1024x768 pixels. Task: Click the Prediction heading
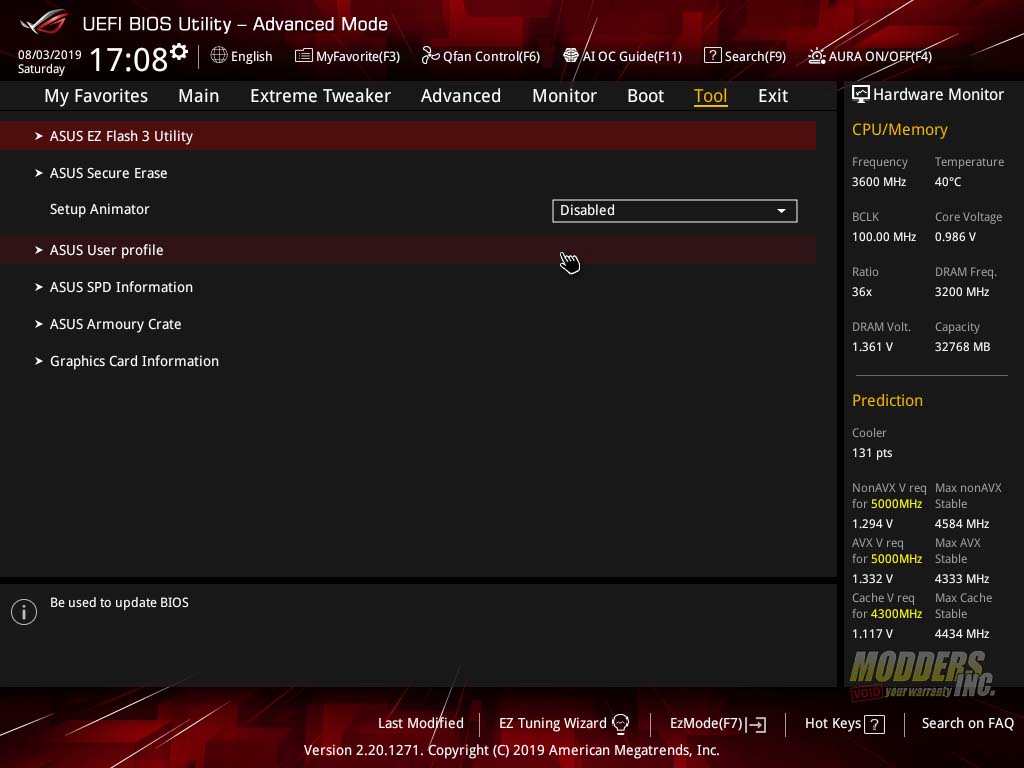point(888,400)
